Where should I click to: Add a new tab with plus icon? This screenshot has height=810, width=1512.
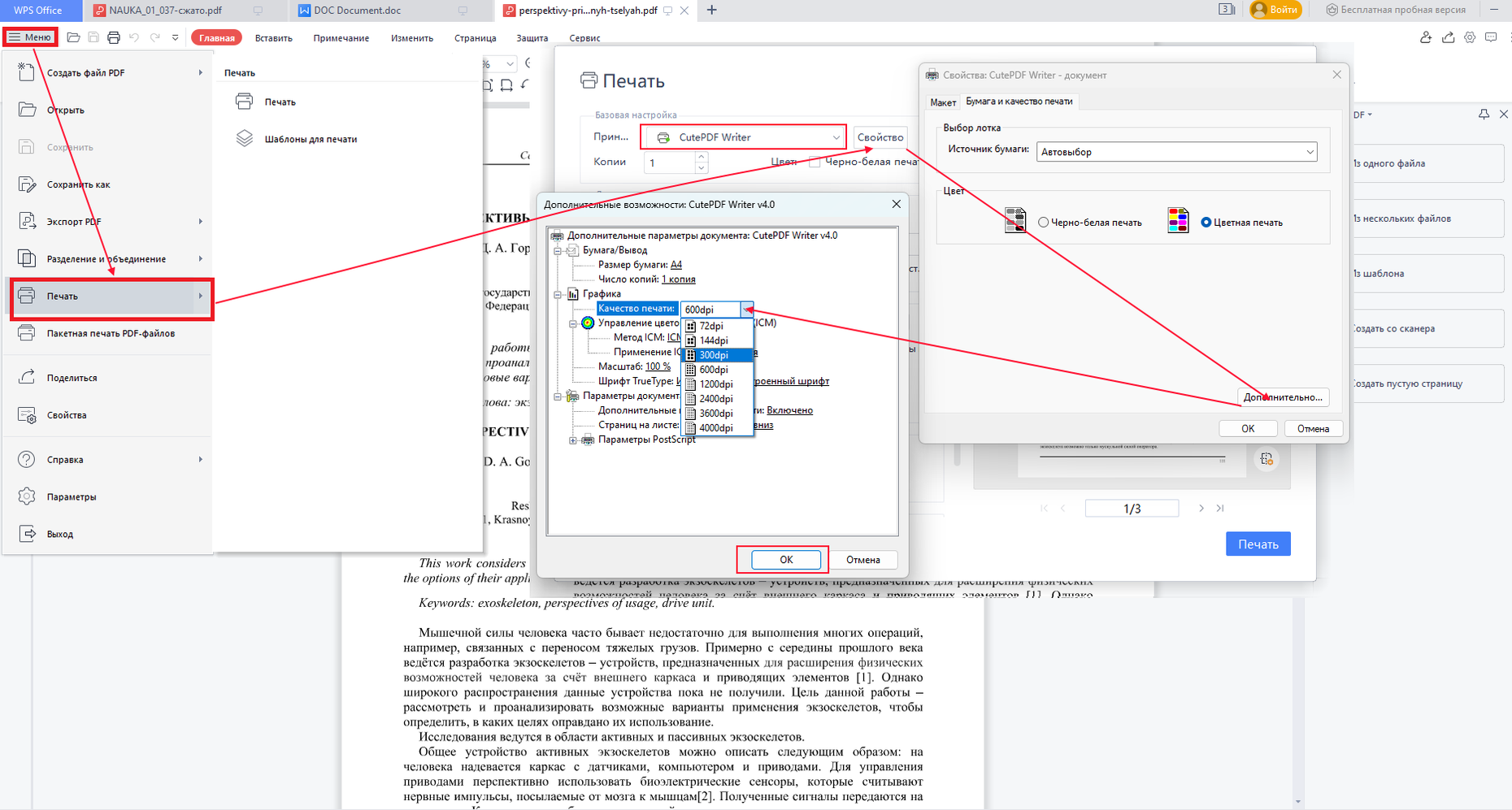pos(712,11)
